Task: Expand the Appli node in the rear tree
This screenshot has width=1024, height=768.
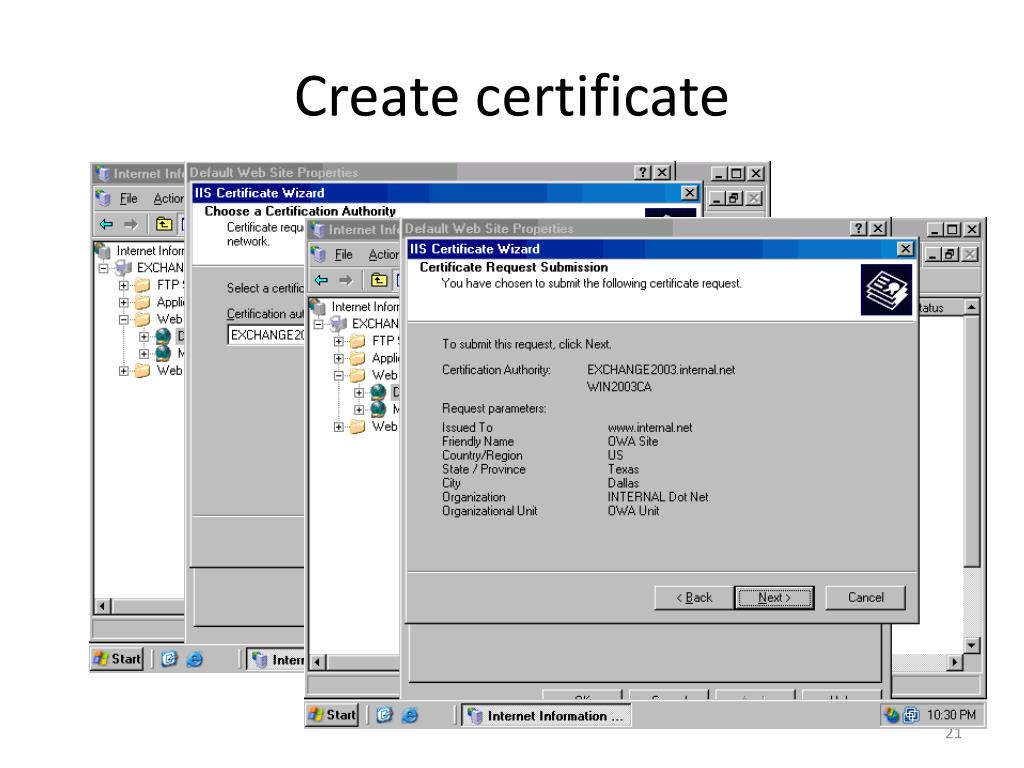Action: pos(123,302)
